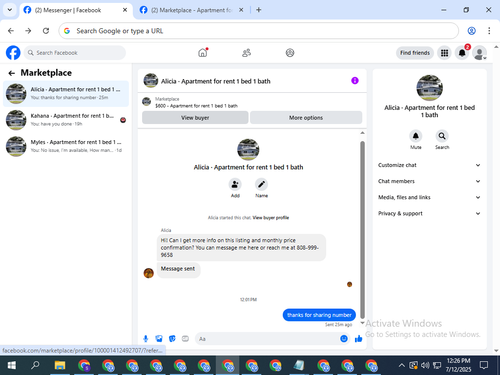
Task: Click the More options button
Action: pyautogui.click(x=306, y=118)
